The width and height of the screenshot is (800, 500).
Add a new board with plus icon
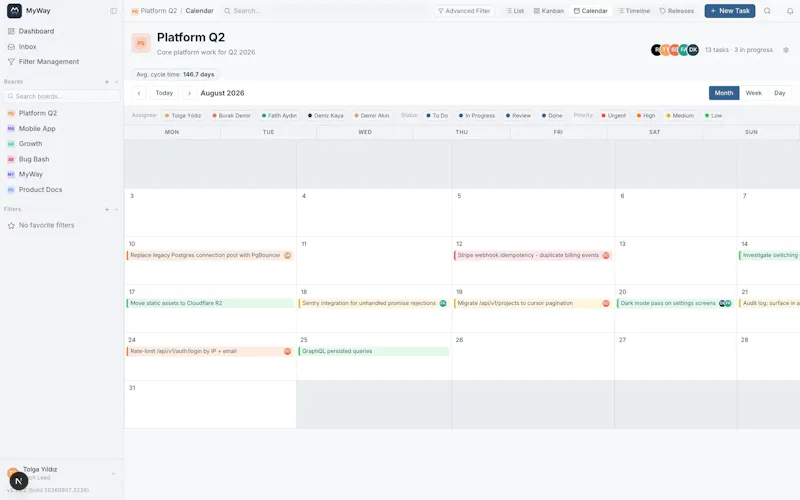point(107,82)
